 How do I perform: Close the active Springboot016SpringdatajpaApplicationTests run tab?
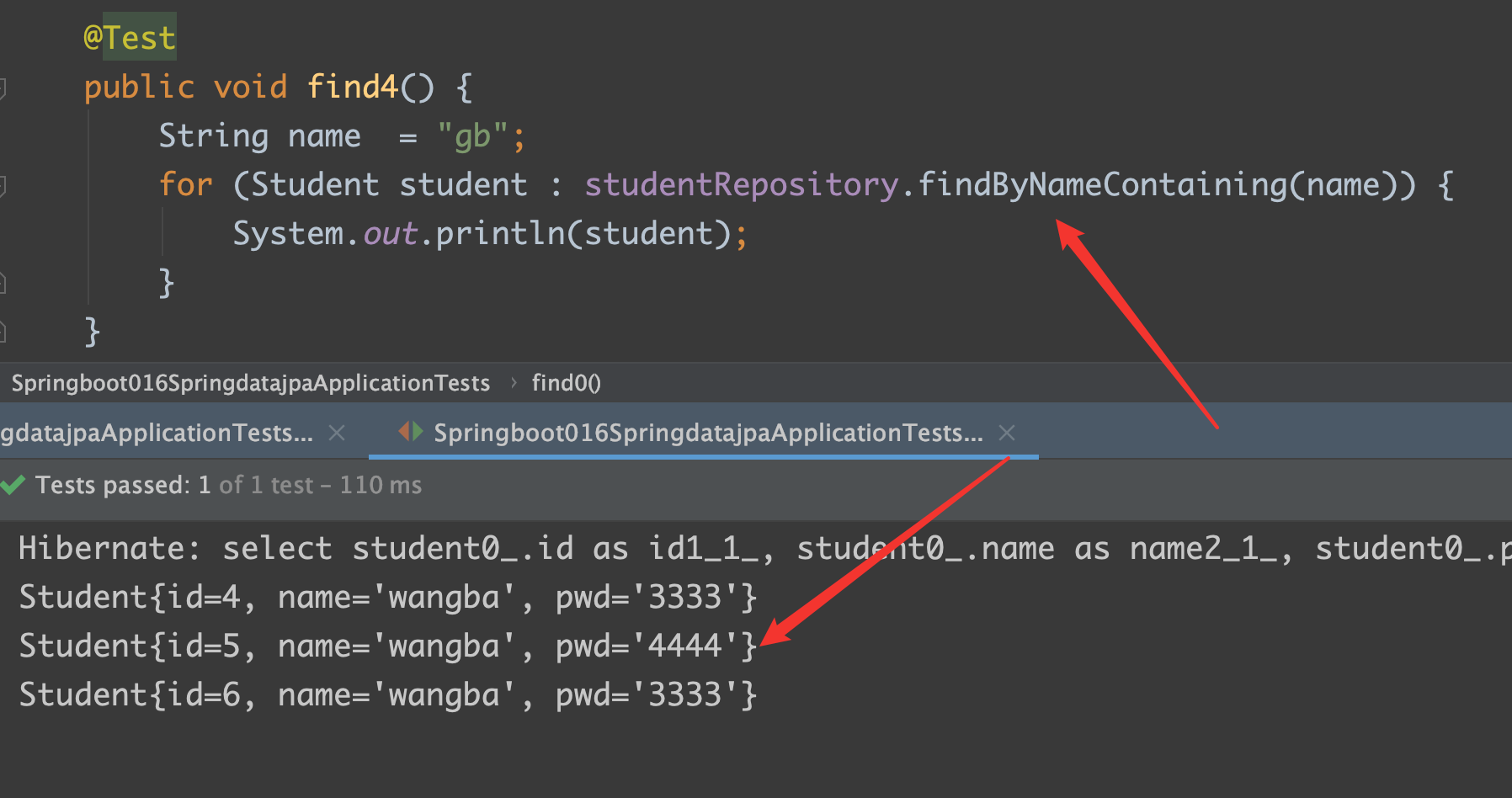(x=1007, y=433)
